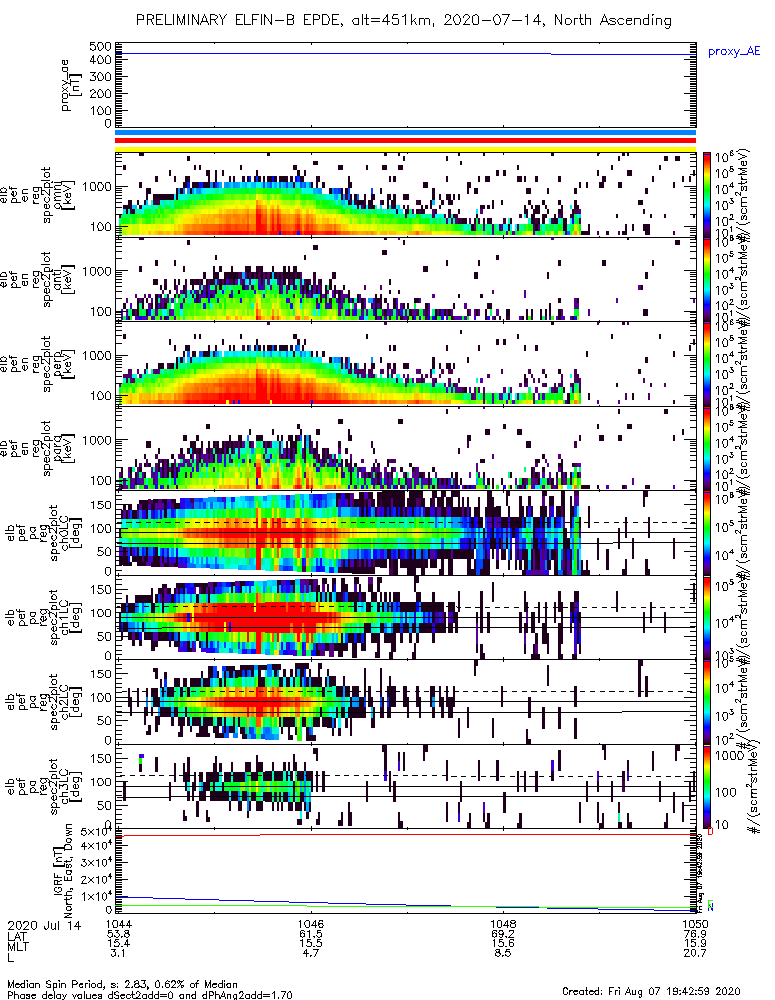Click the ch3LC panel color scale bar
The height and width of the screenshot is (1000, 775).
(707, 786)
